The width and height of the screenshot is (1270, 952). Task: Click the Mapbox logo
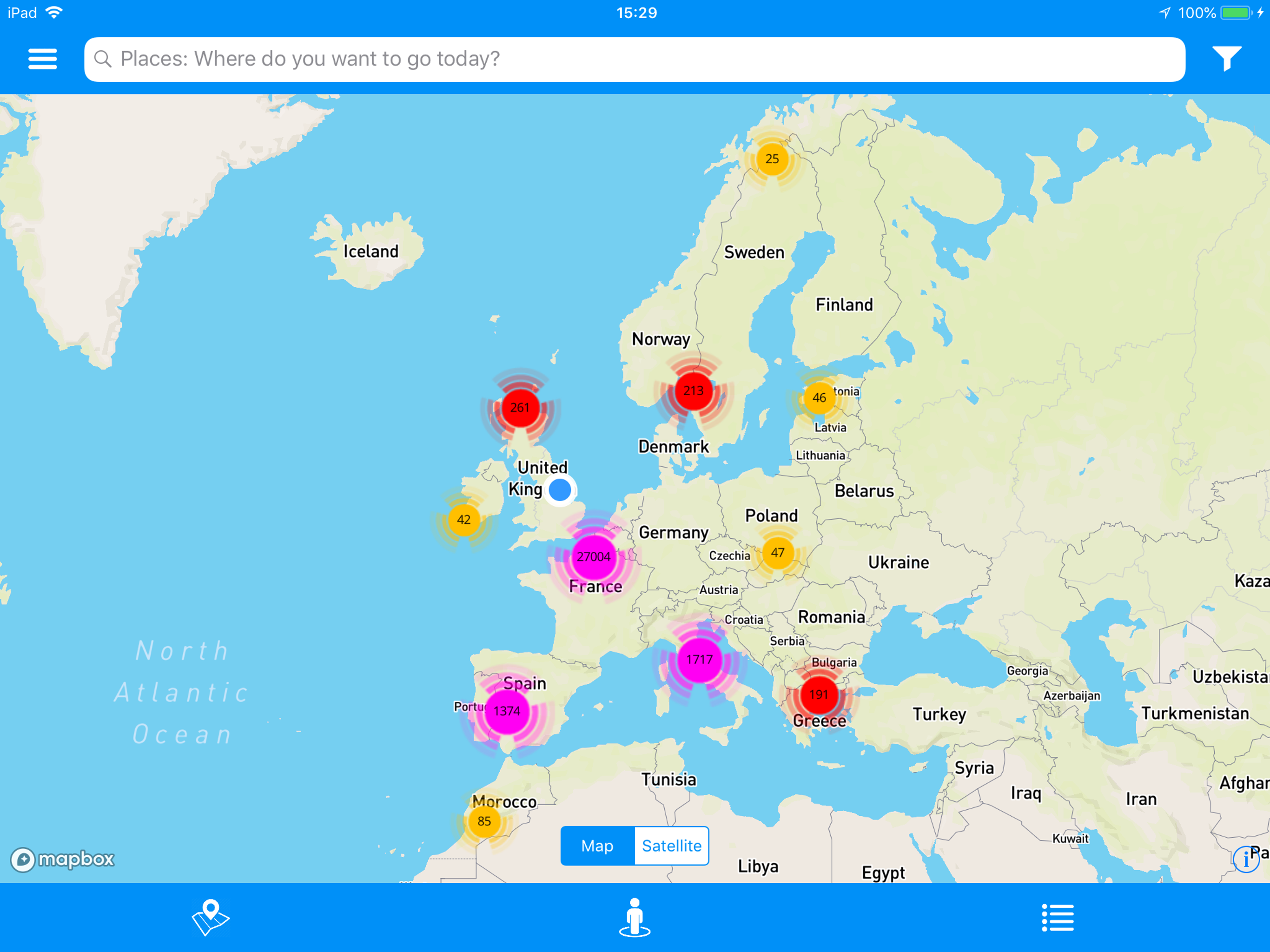coord(63,859)
